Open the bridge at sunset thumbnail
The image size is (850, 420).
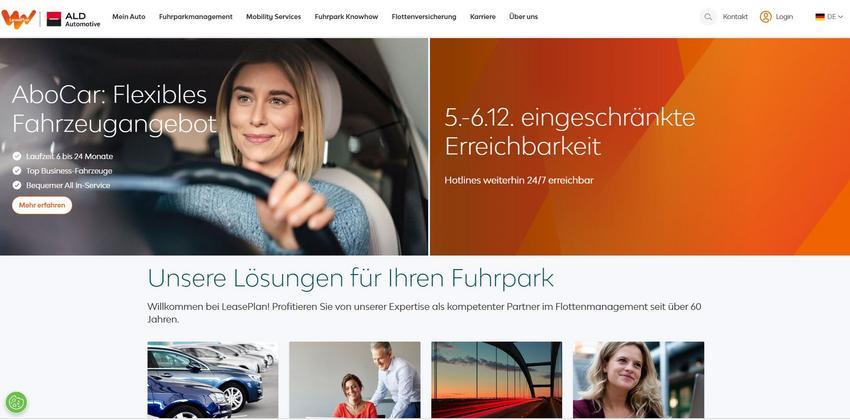[497, 380]
